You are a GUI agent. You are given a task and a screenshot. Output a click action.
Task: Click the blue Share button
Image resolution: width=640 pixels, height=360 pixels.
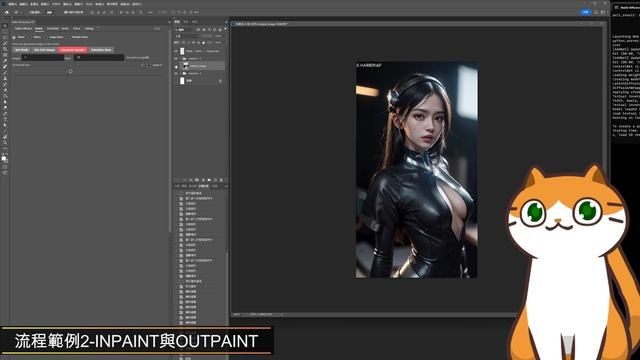[x=585, y=12]
